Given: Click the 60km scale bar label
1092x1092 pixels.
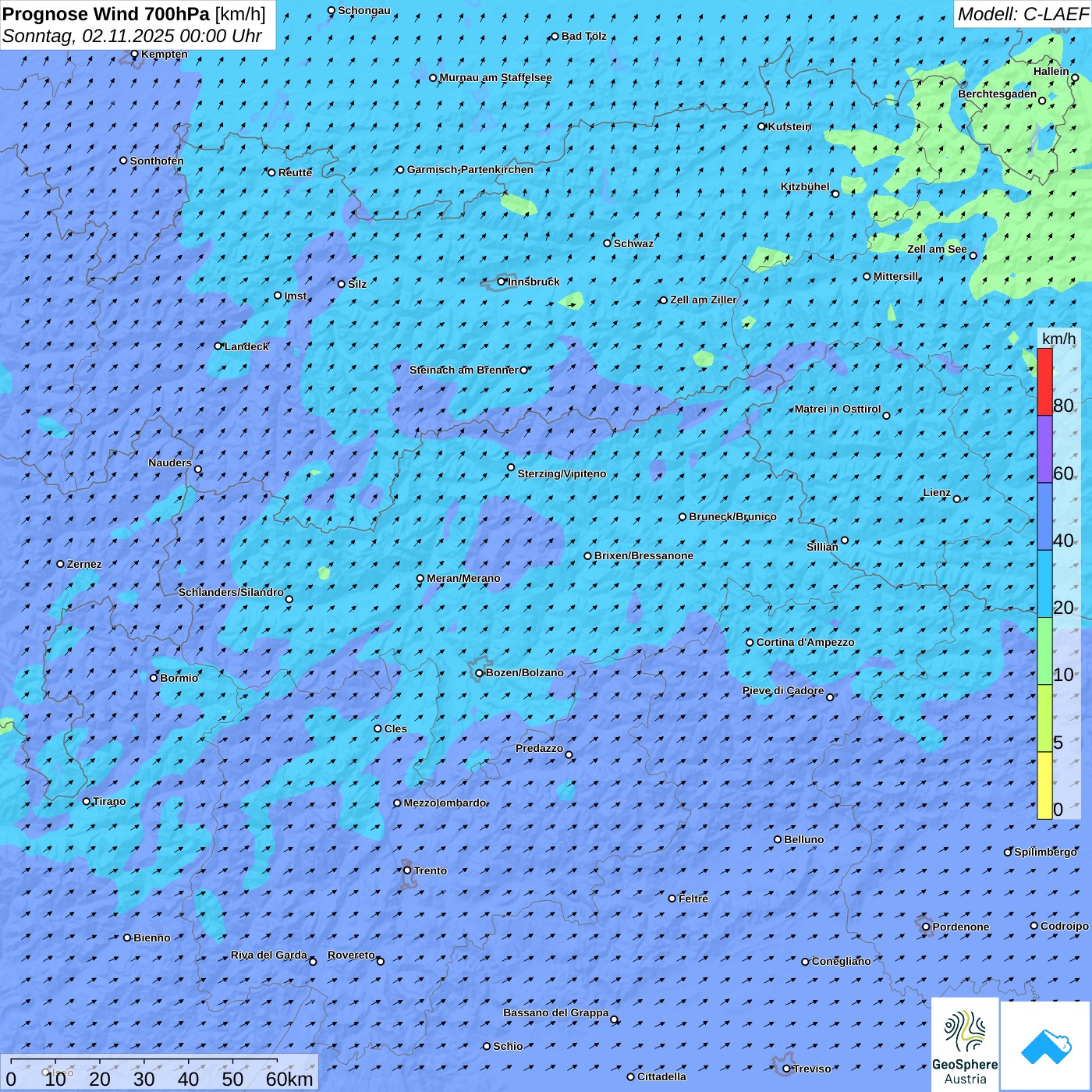Looking at the screenshot, I should pos(289,1079).
